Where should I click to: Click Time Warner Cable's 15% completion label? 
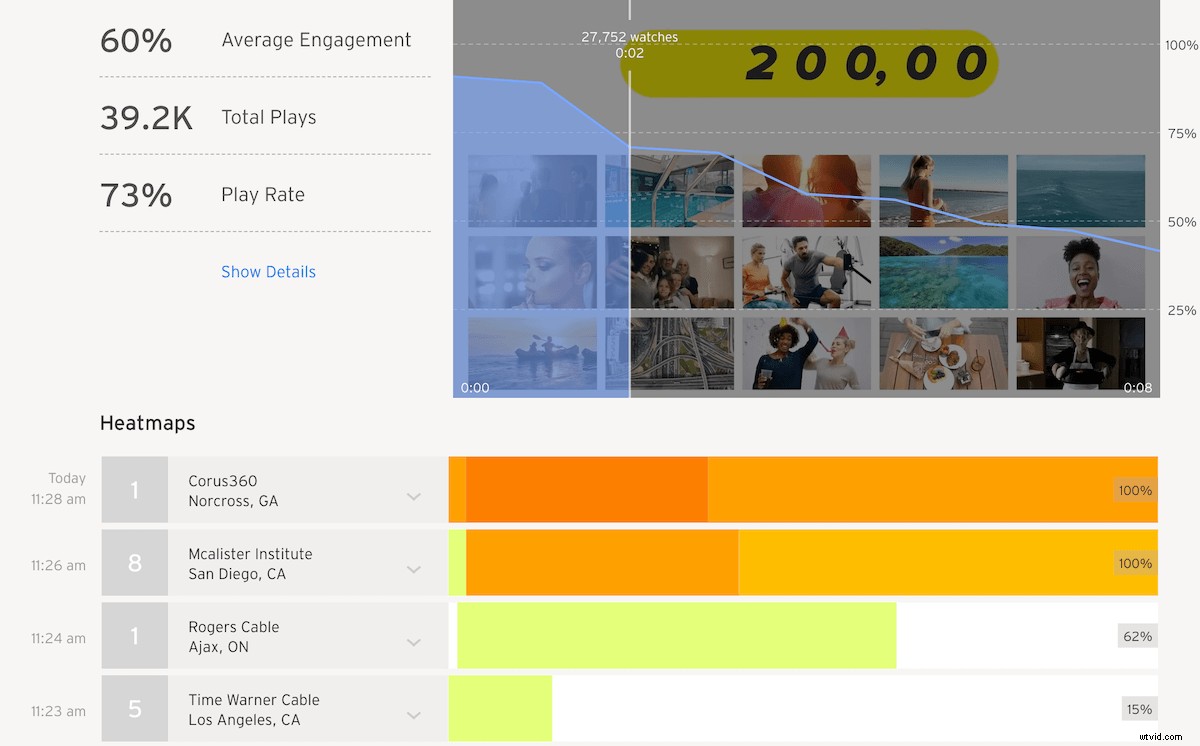[x=1139, y=708]
